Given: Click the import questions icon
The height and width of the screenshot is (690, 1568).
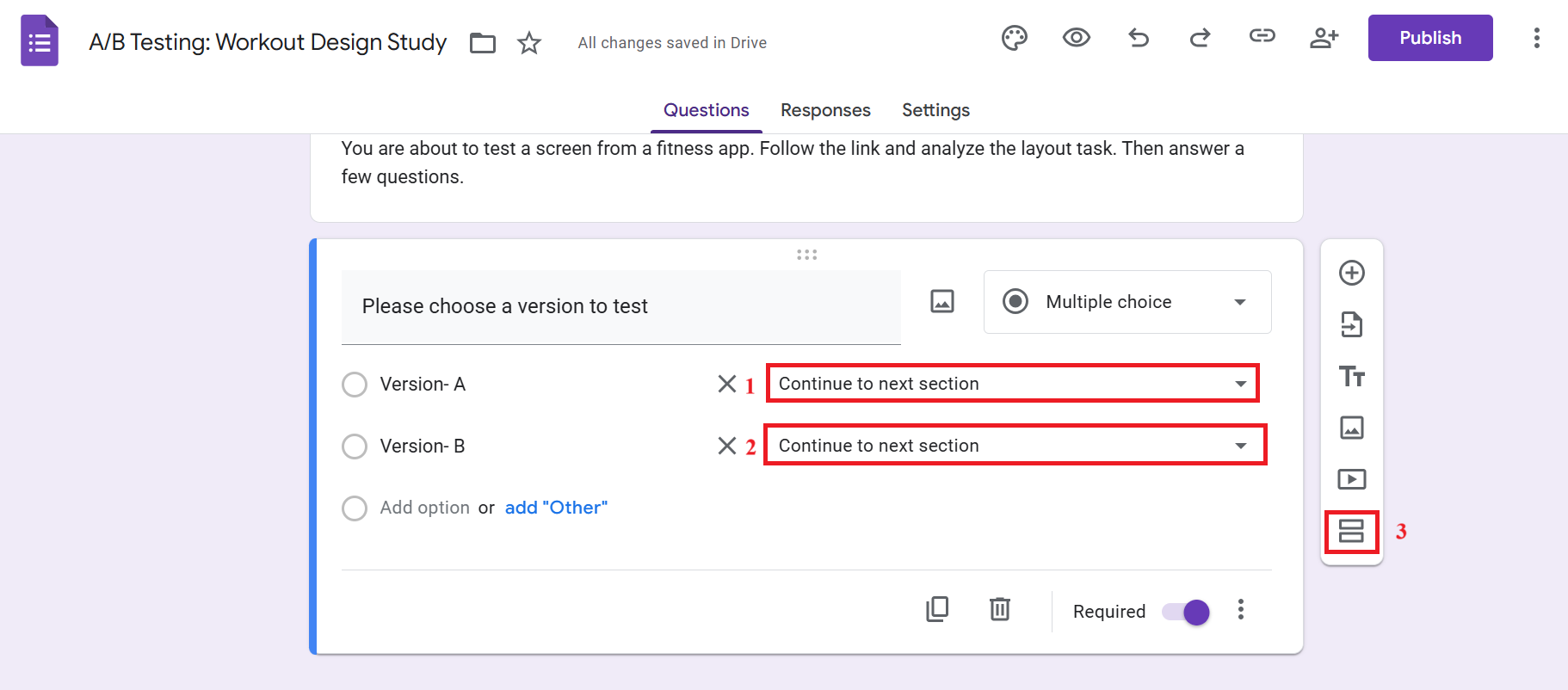Looking at the screenshot, I should pos(1351,325).
